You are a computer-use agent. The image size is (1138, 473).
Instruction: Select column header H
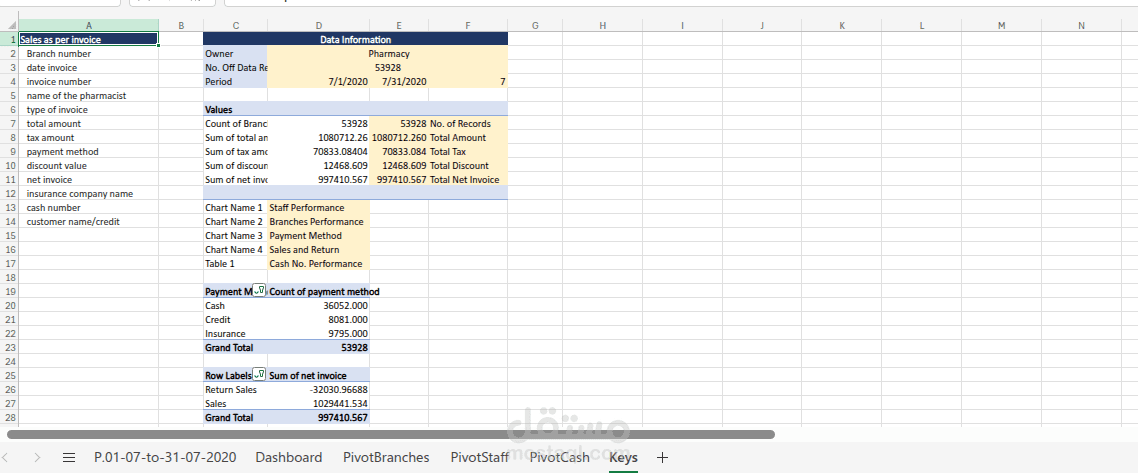coord(603,26)
